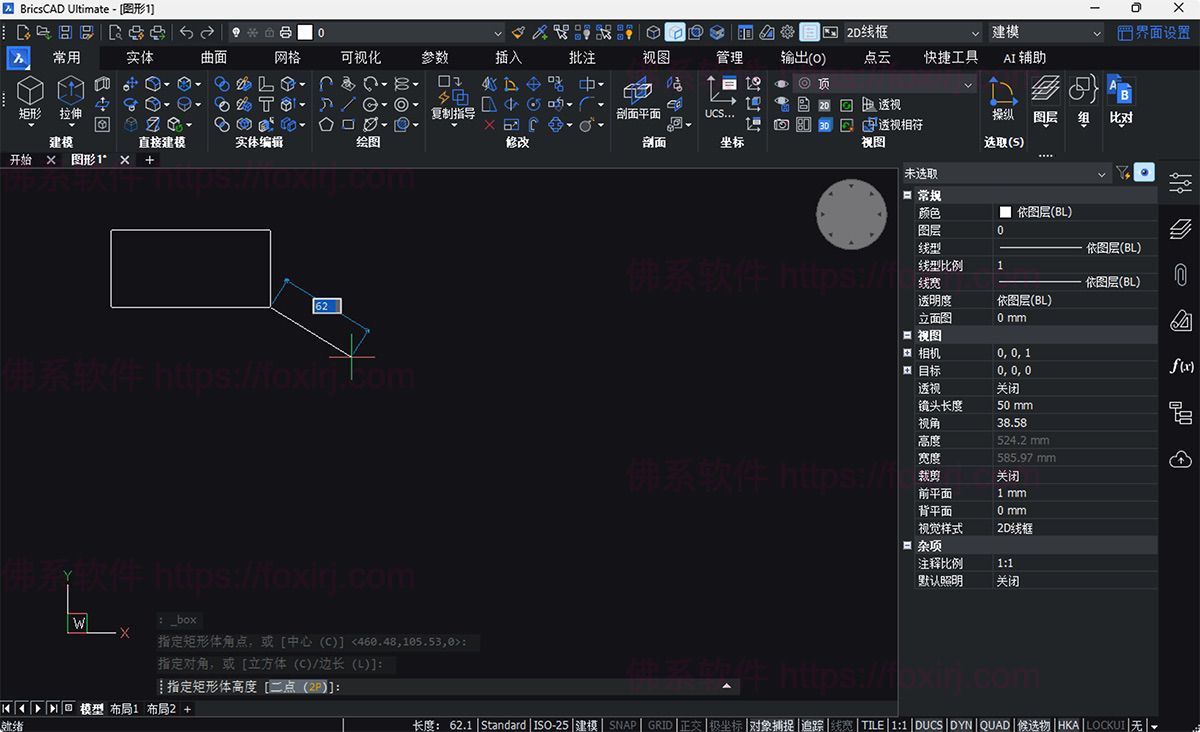
Task: Turn on GRID in the status bar
Action: (x=659, y=725)
